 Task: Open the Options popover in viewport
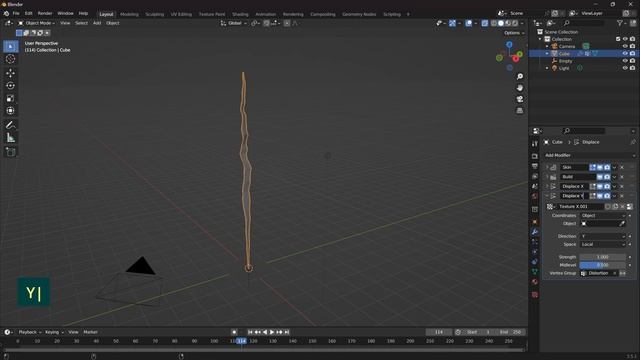(x=513, y=33)
